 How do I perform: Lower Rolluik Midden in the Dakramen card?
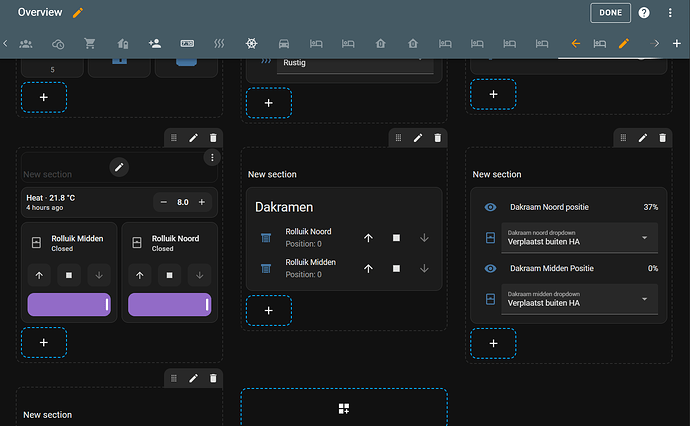point(424,268)
